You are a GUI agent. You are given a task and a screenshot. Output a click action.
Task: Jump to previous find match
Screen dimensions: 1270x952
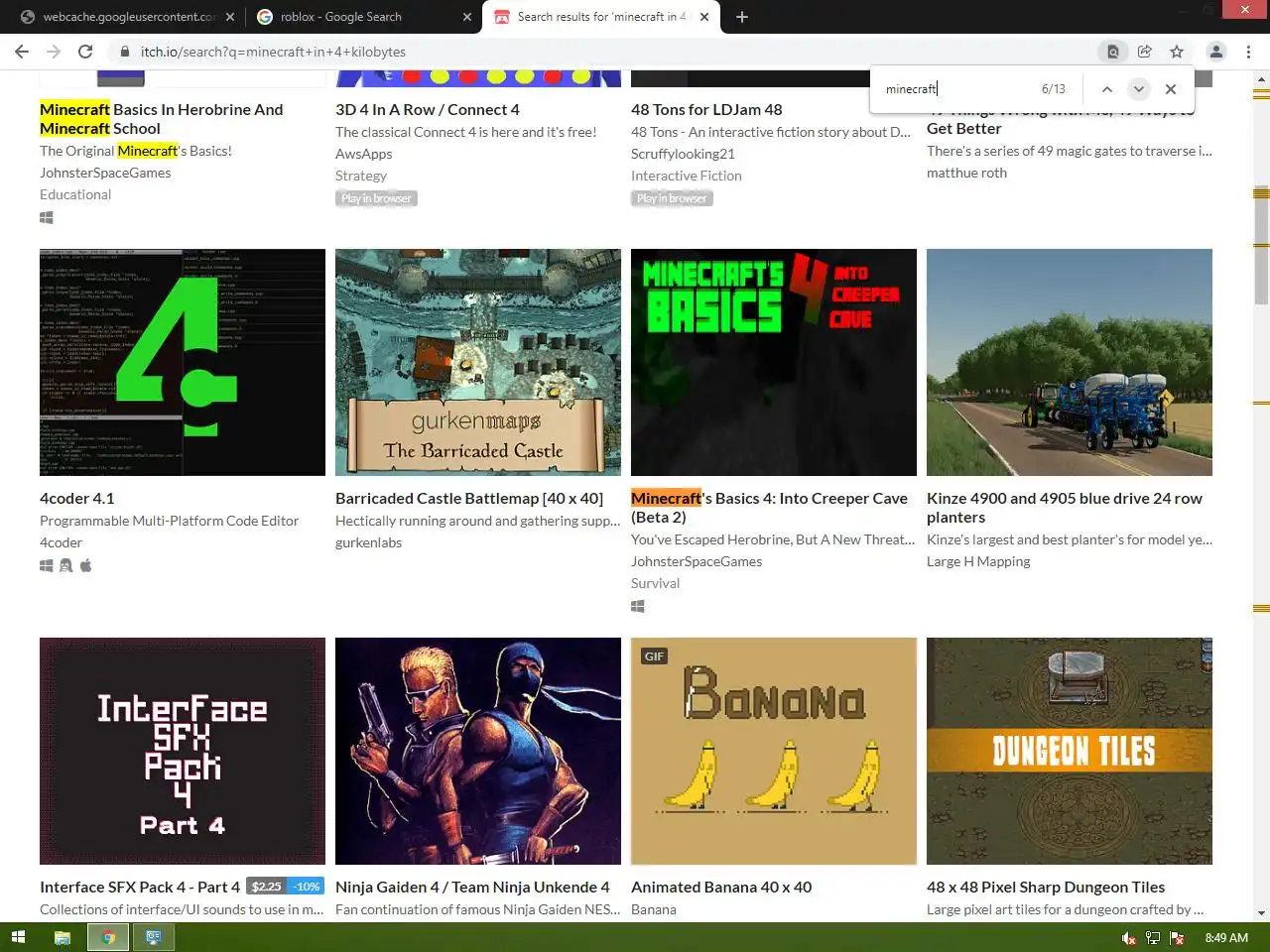coord(1107,89)
